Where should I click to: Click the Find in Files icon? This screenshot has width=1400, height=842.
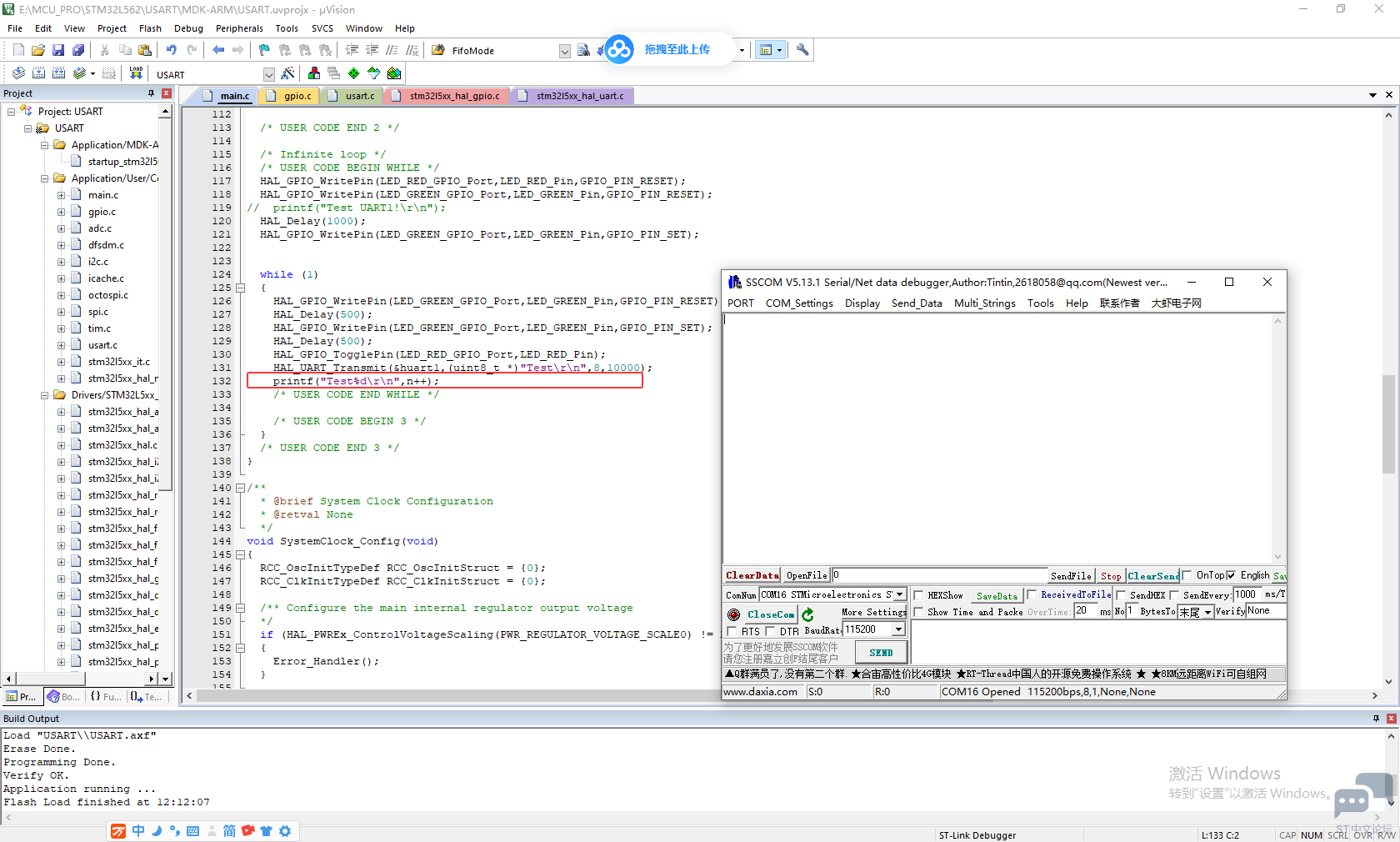click(438, 50)
